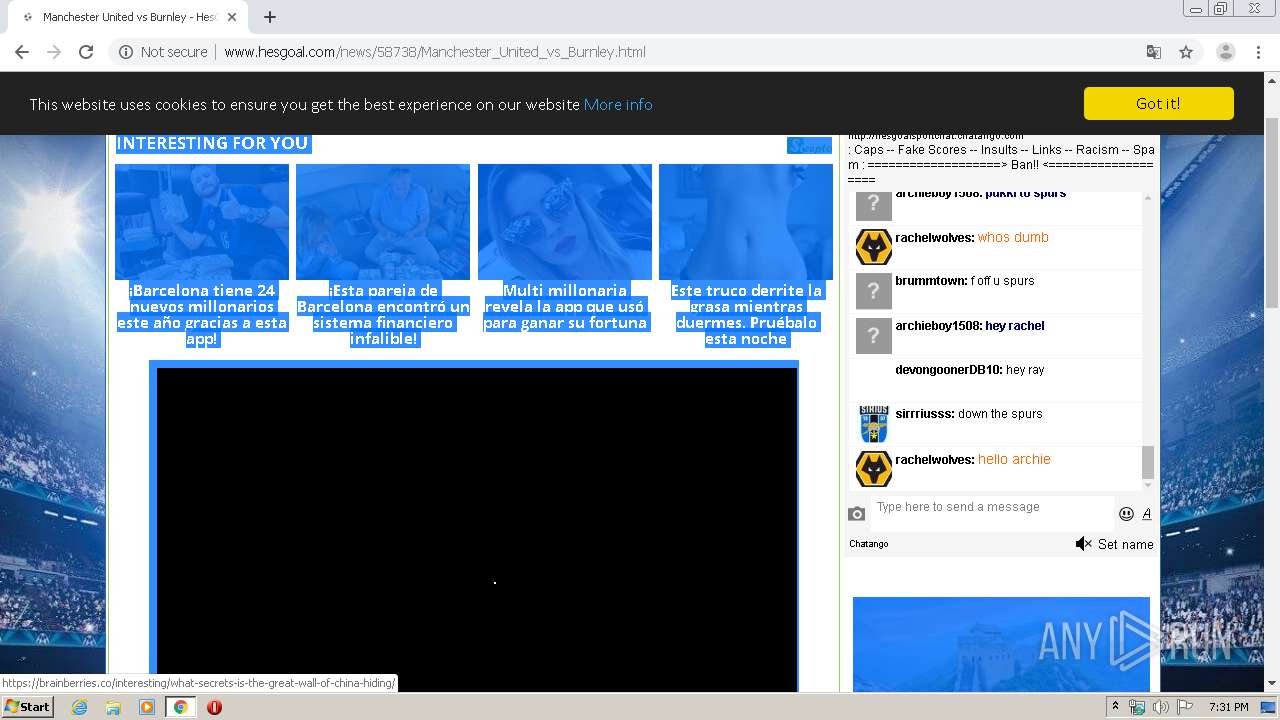
Task: Click the ad provider logo beside Interesting For You
Action: click(x=809, y=146)
